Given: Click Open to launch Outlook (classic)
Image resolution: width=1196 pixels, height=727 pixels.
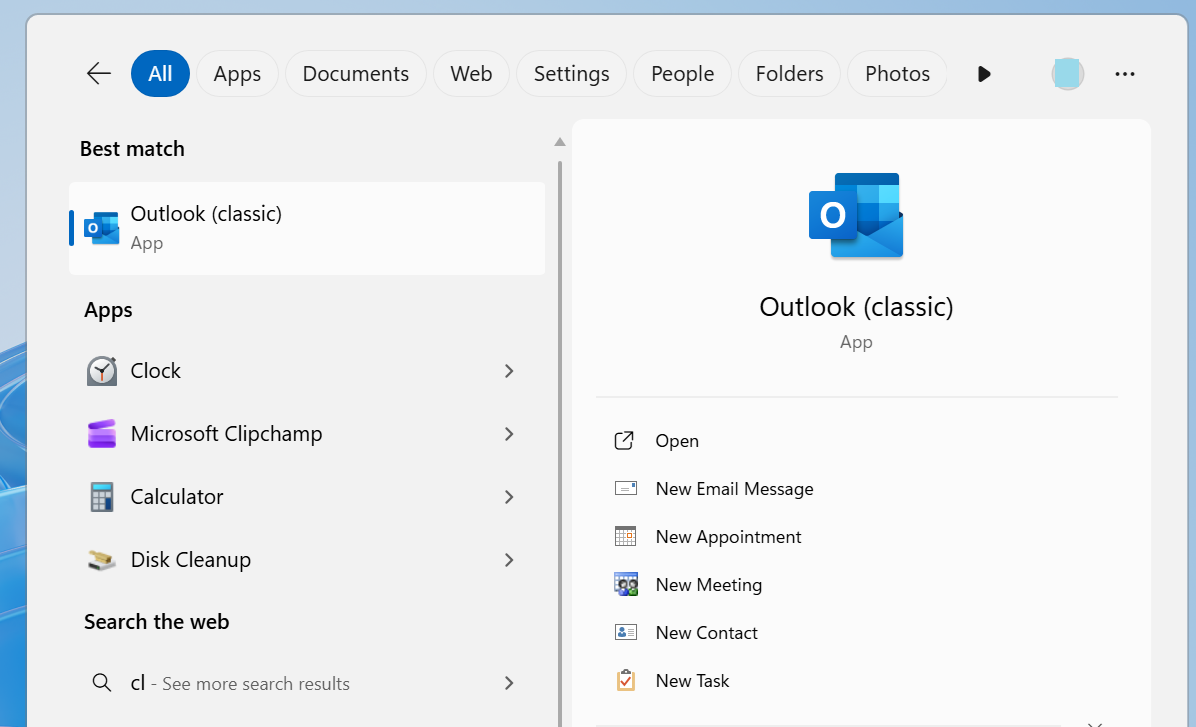Looking at the screenshot, I should pos(677,440).
